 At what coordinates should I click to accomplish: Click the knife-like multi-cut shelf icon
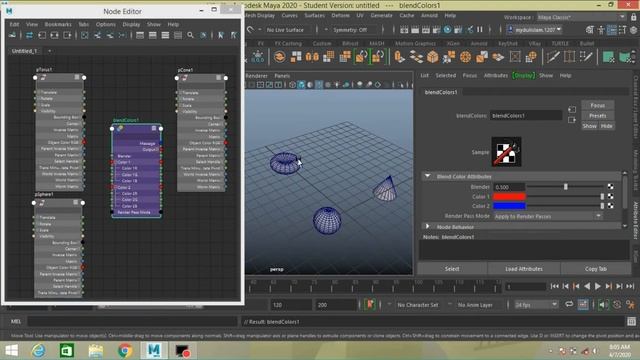[x=553, y=57]
